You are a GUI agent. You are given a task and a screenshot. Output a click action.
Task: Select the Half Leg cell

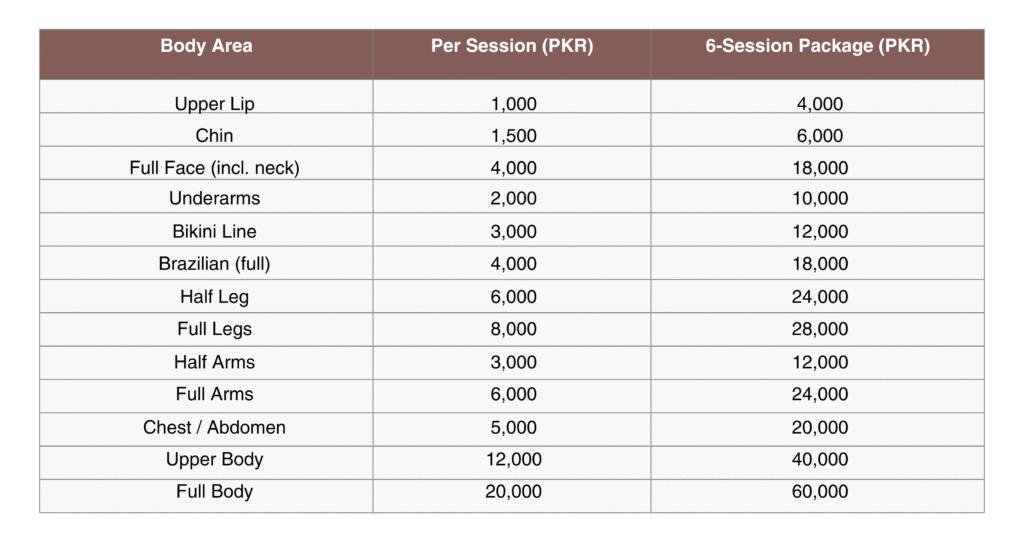(x=214, y=297)
